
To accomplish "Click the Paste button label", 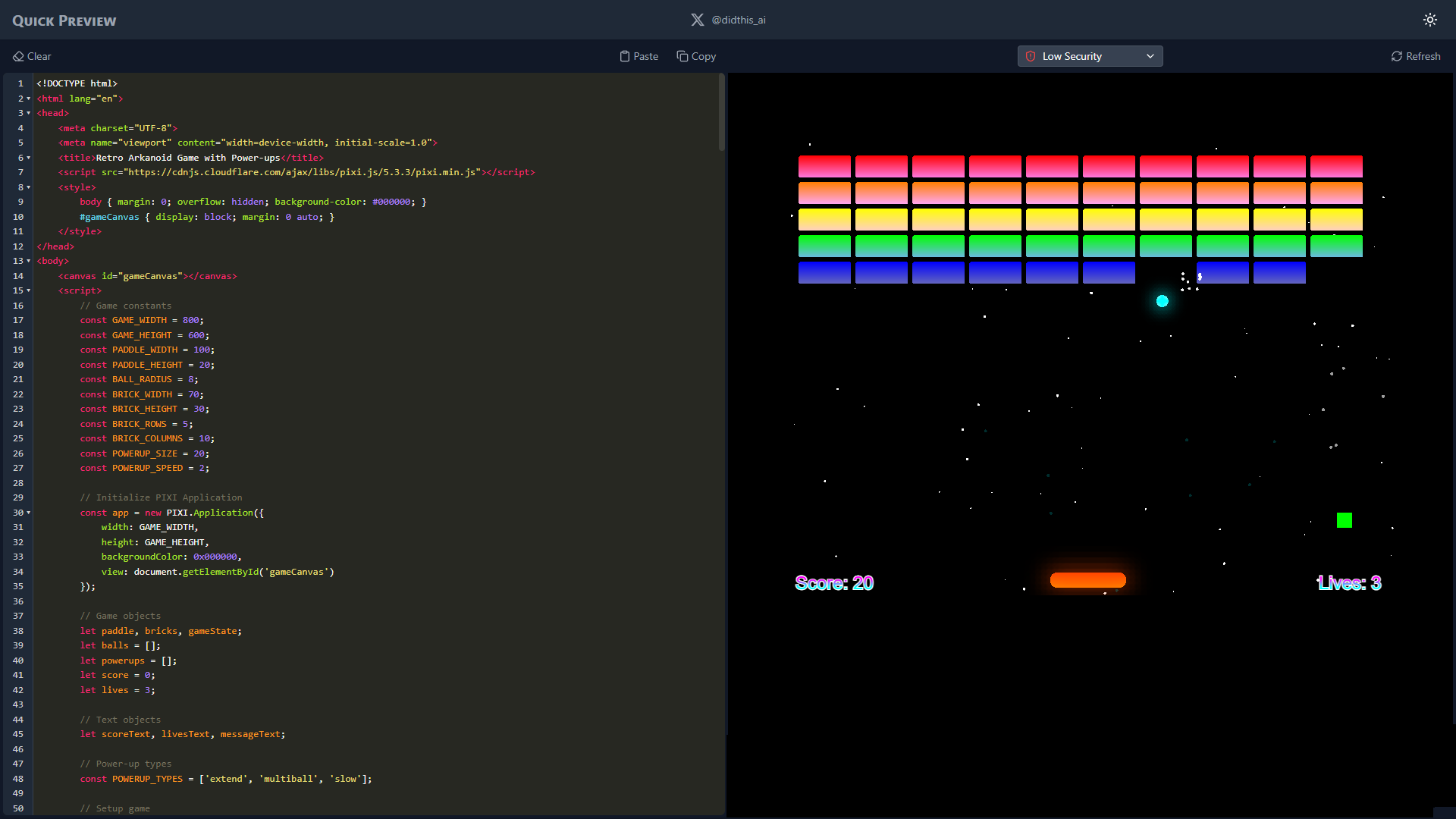I will tap(646, 56).
